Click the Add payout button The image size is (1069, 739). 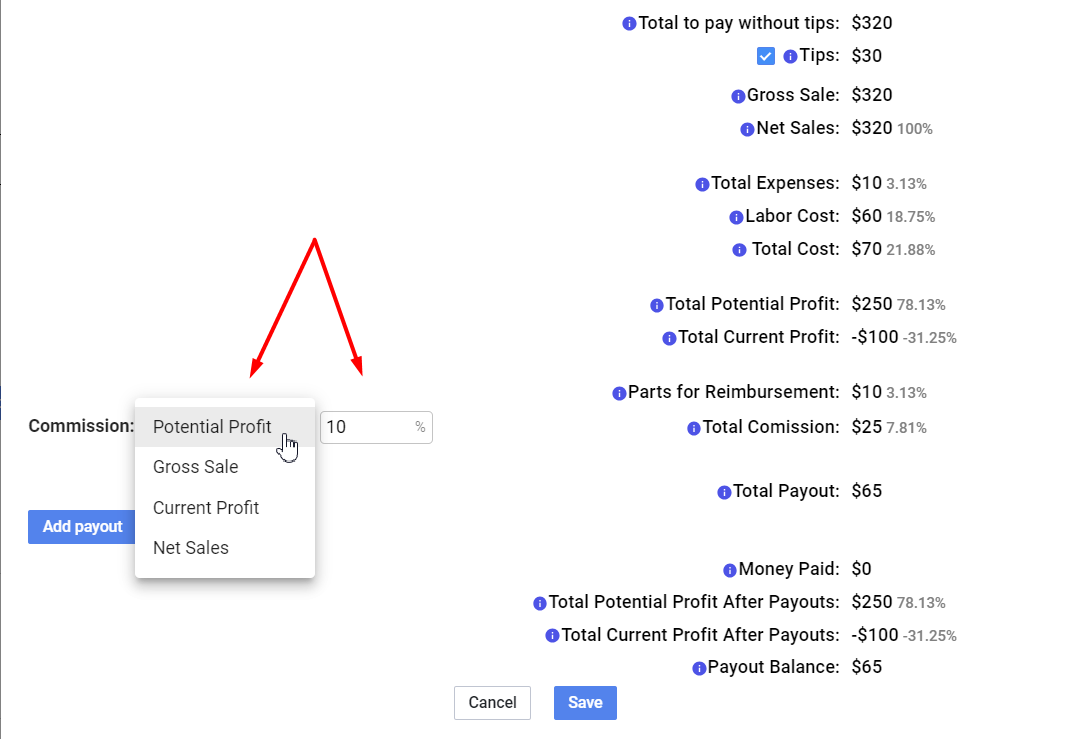point(82,527)
